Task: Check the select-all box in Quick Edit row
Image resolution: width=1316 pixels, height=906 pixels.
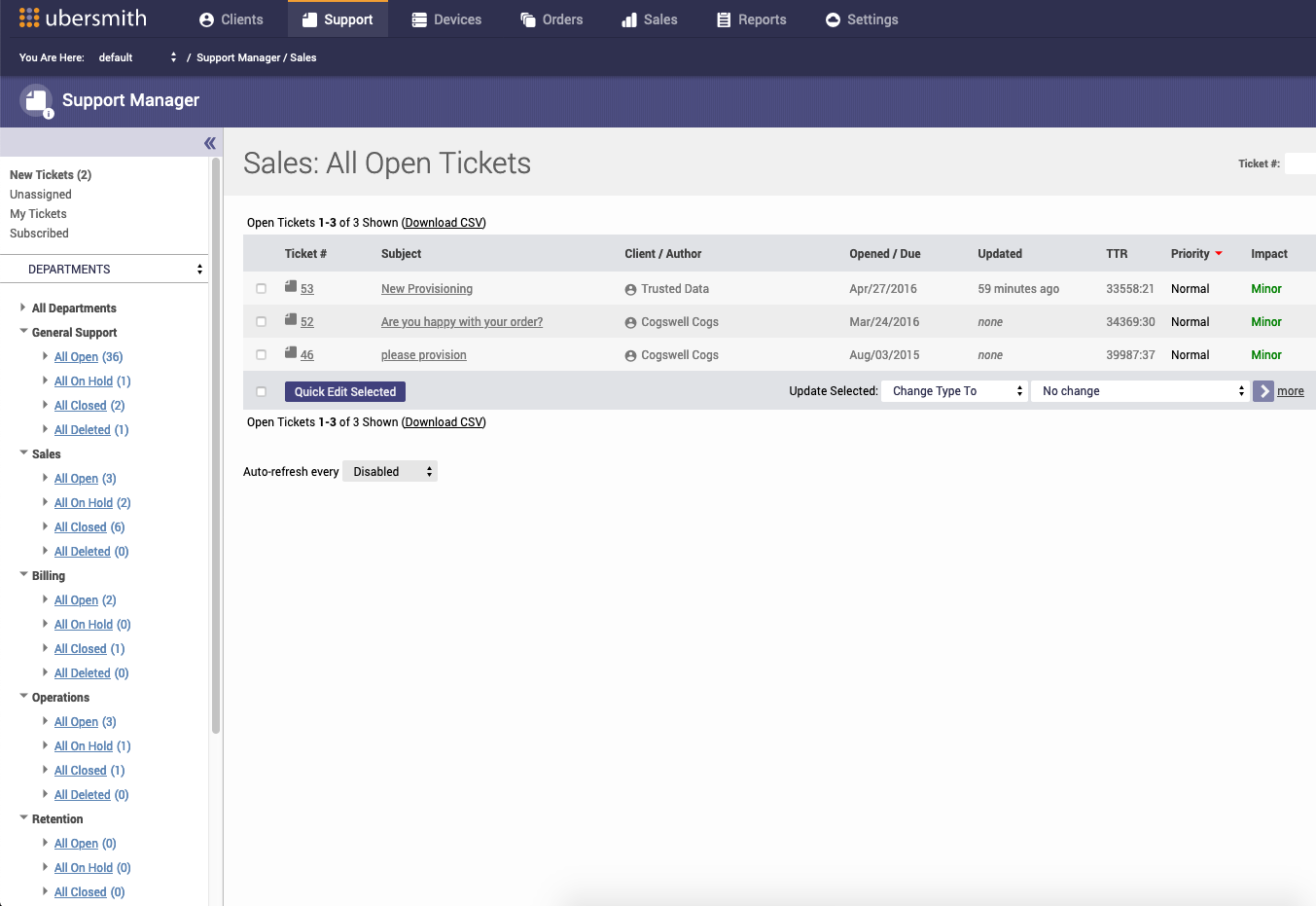Action: [x=261, y=391]
